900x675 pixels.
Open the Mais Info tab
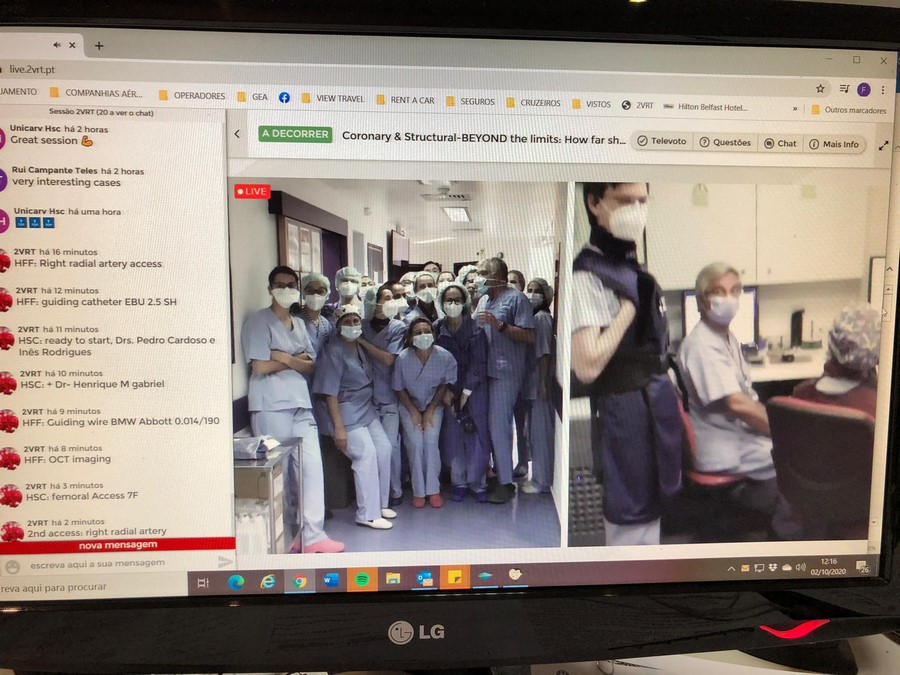(834, 144)
